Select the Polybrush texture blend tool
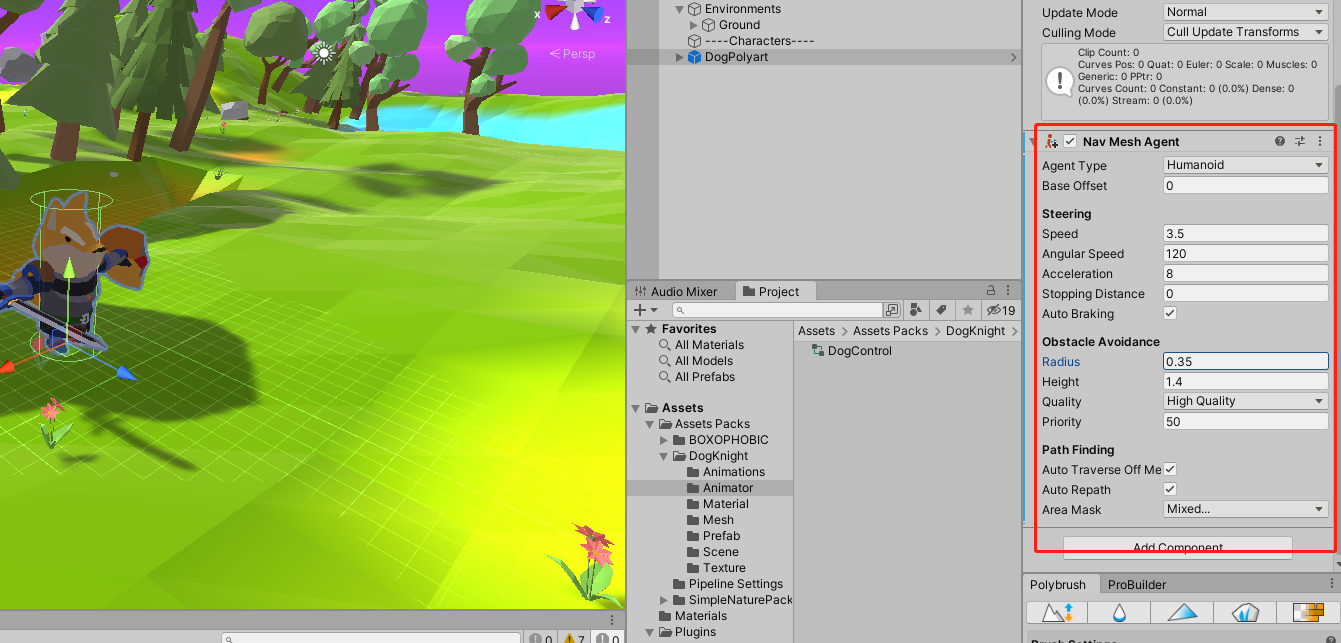This screenshot has width=1341, height=643. pyautogui.click(x=1307, y=612)
